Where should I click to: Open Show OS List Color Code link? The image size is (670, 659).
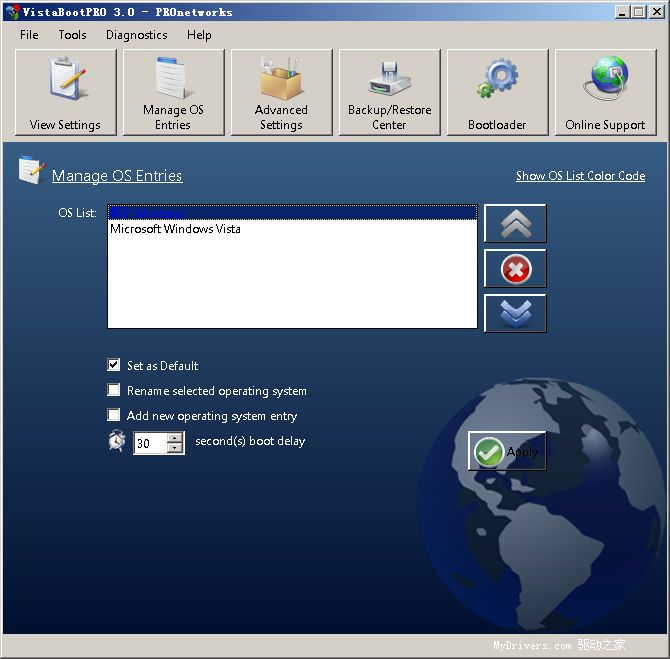(x=580, y=176)
